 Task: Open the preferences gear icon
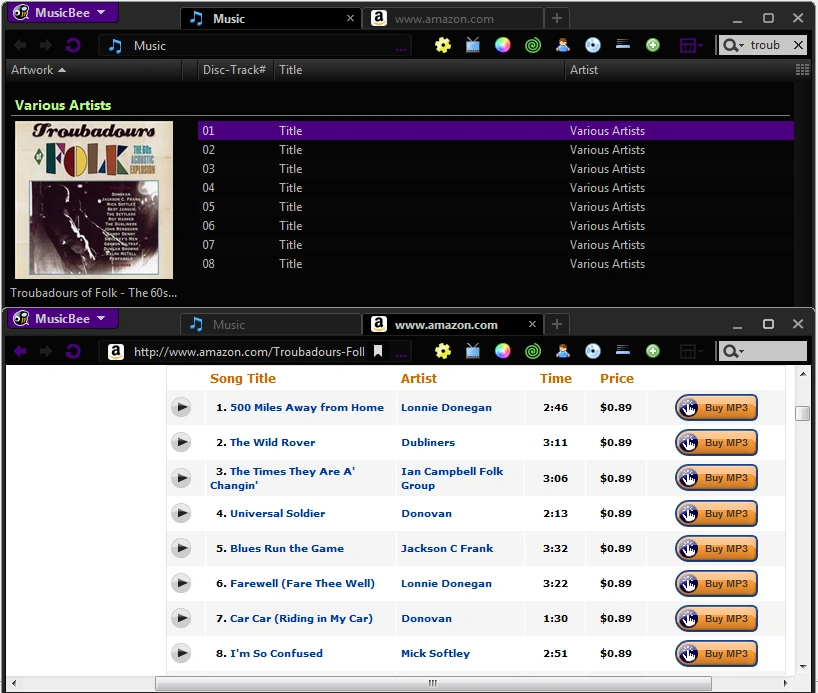[x=443, y=45]
